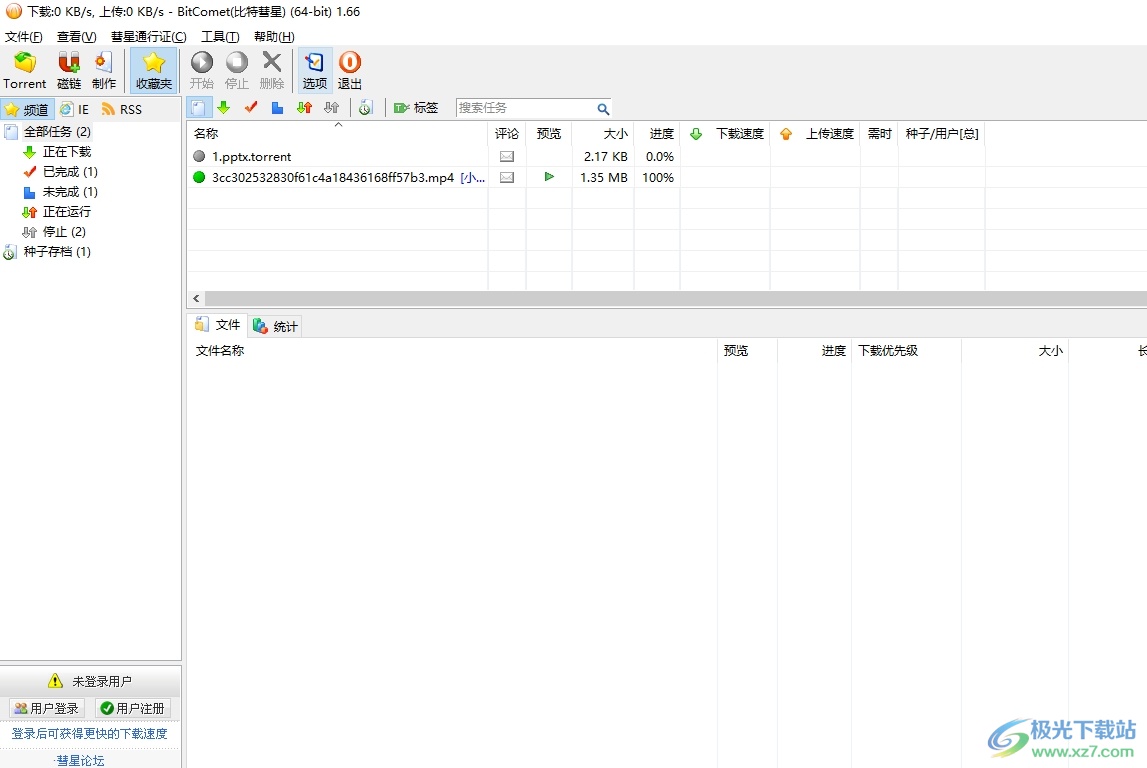This screenshot has height=768, width=1147.
Task: Switch to the 文件 detail tab
Action: pos(218,325)
